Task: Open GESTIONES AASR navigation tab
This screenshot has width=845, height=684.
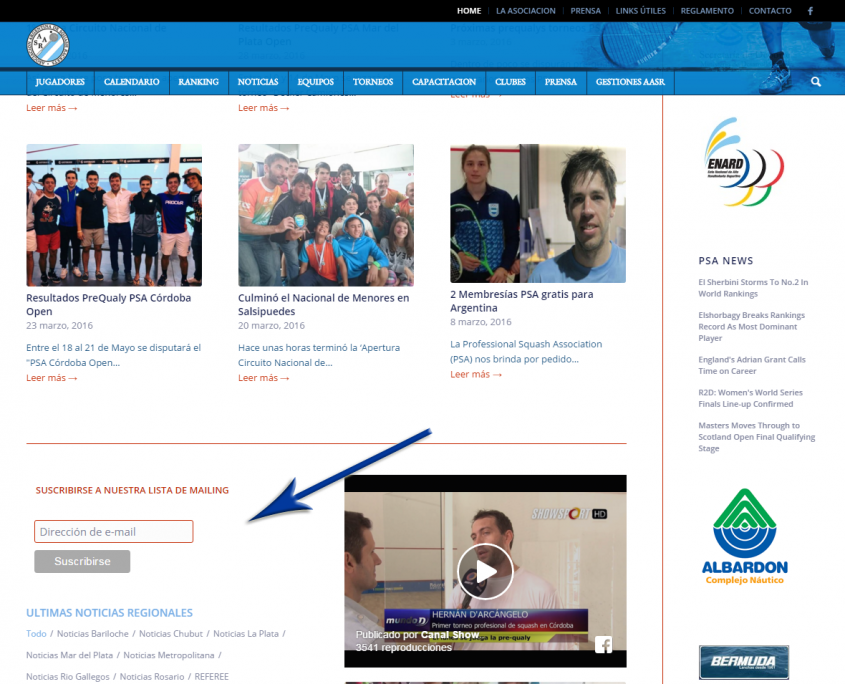Action: tap(630, 82)
